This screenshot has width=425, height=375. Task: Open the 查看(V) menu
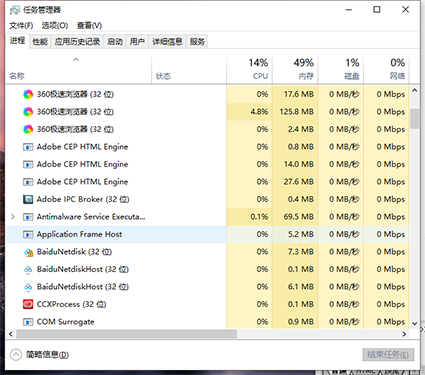tap(89, 25)
